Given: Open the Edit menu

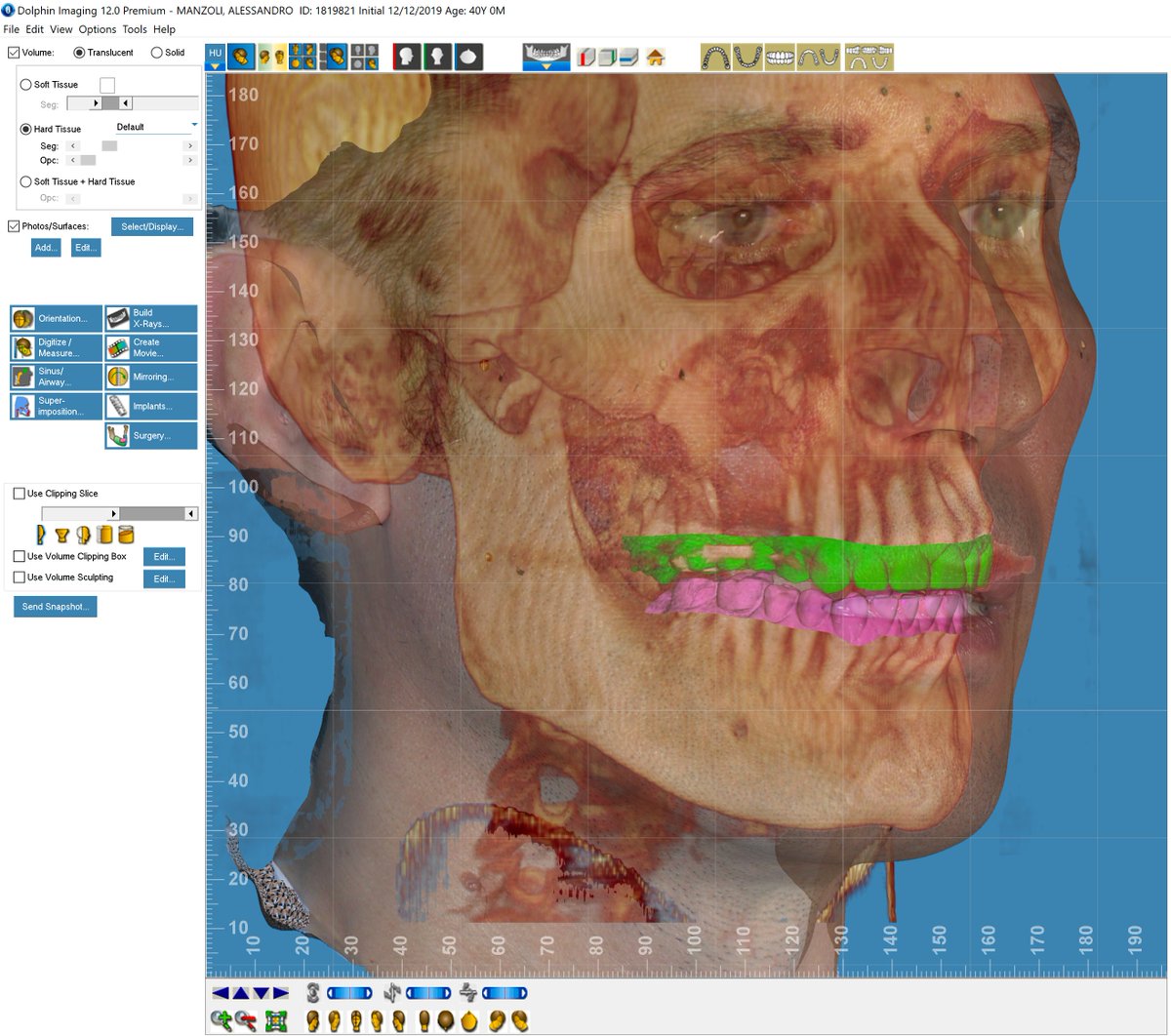Looking at the screenshot, I should point(35,29).
